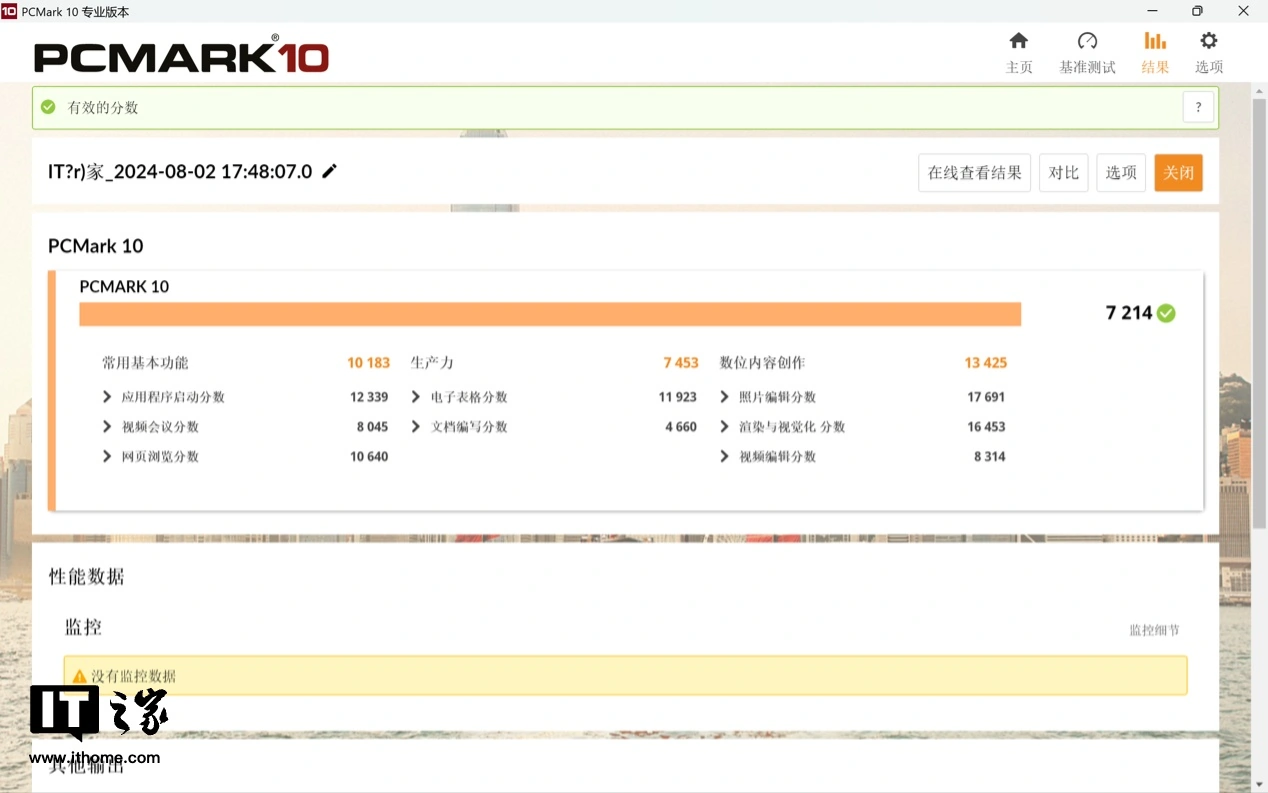Click the orange PCMark 10 score bar
Image resolution: width=1268 pixels, height=793 pixels.
(550, 314)
